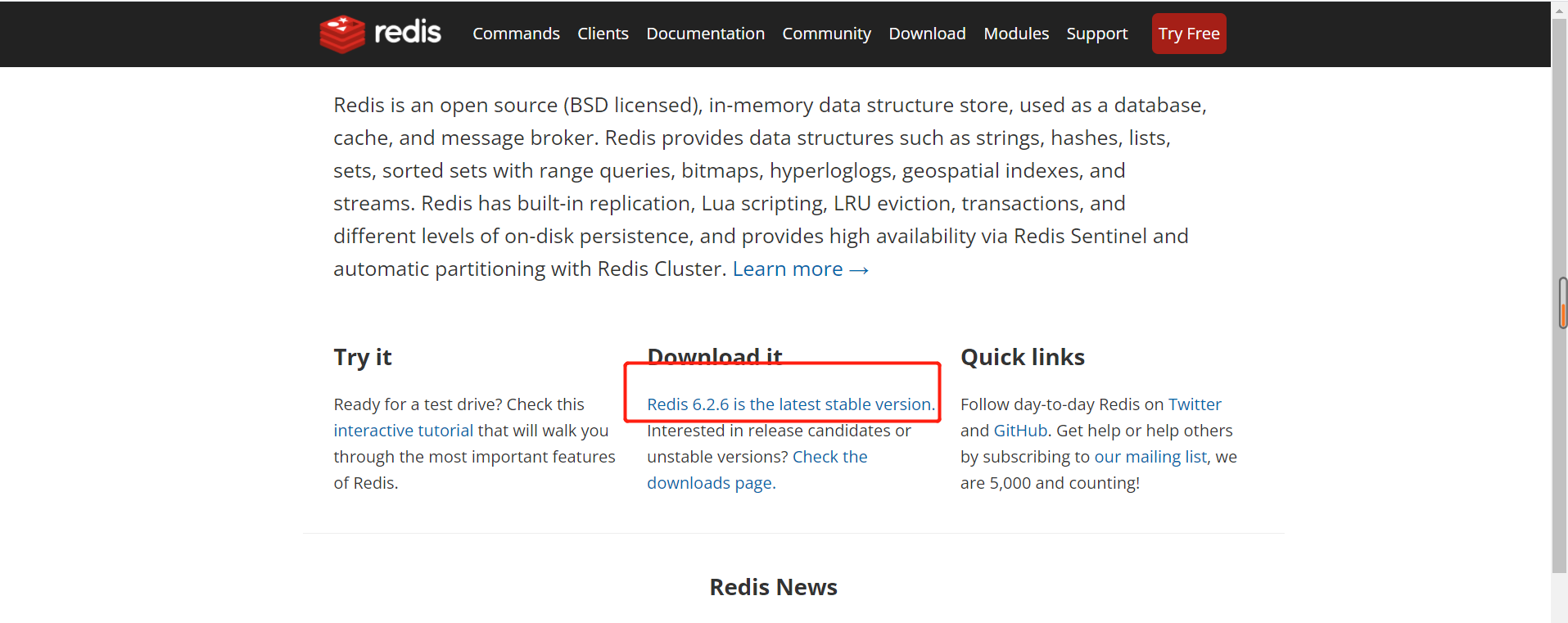This screenshot has width=1568, height=623.
Task: Visit the Twitter quick link
Action: click(x=1195, y=404)
